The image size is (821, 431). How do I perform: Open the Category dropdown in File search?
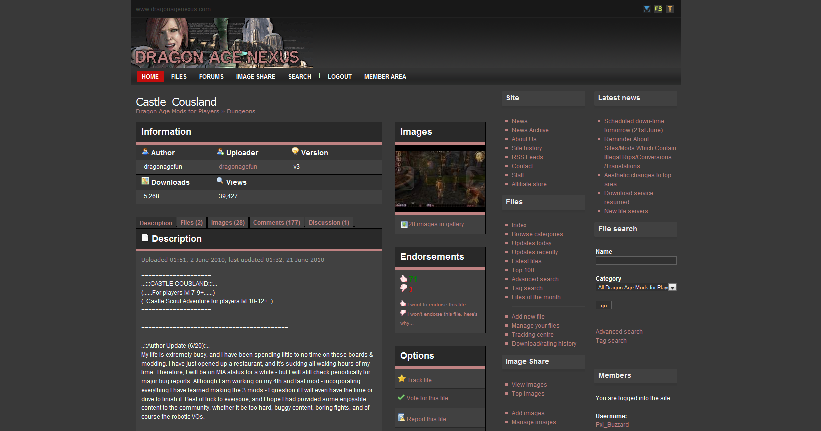coord(636,287)
